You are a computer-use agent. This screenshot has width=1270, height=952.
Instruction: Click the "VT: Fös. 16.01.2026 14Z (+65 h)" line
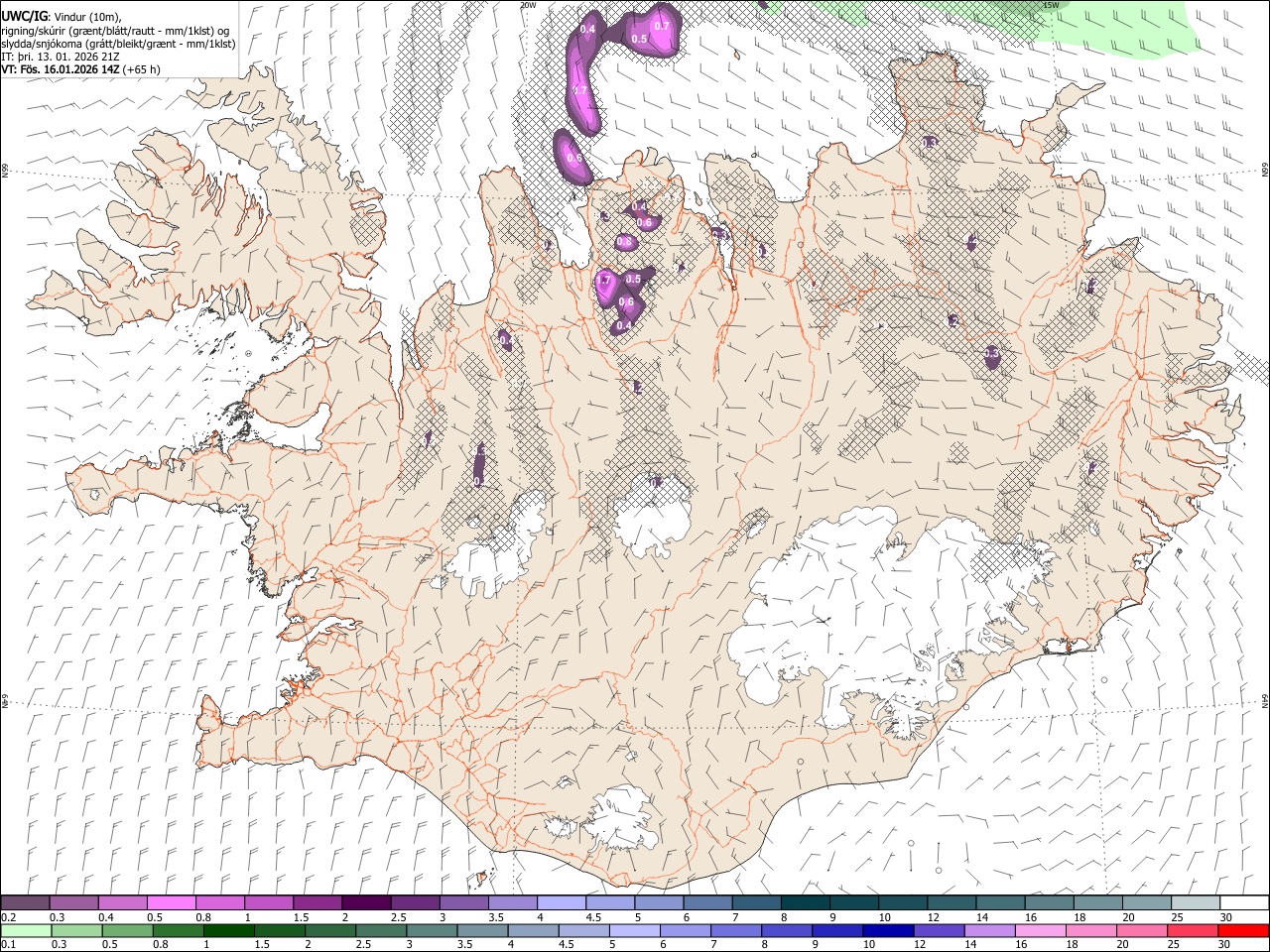80,69
